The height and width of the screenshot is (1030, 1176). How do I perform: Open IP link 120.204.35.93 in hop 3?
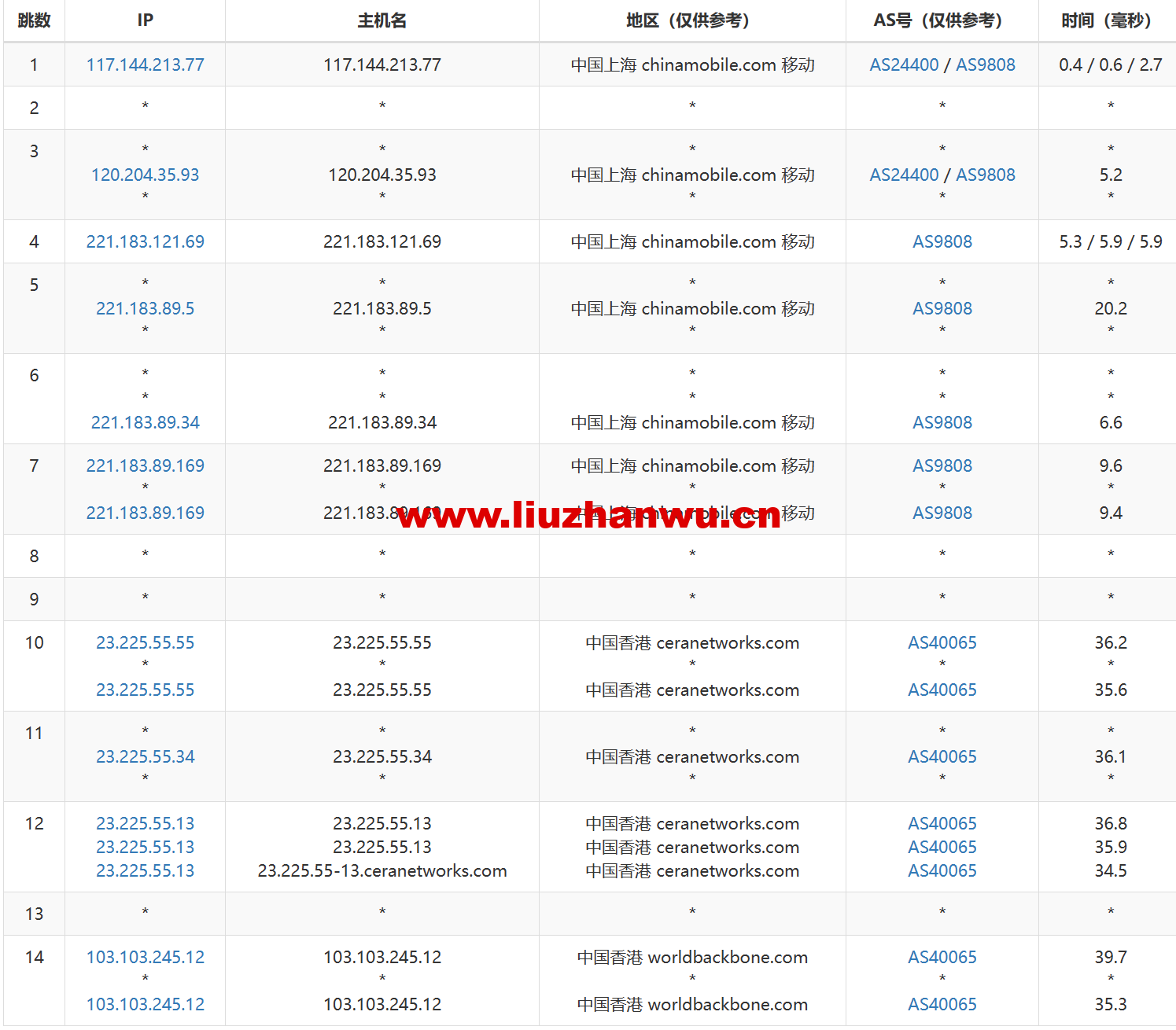point(145,175)
